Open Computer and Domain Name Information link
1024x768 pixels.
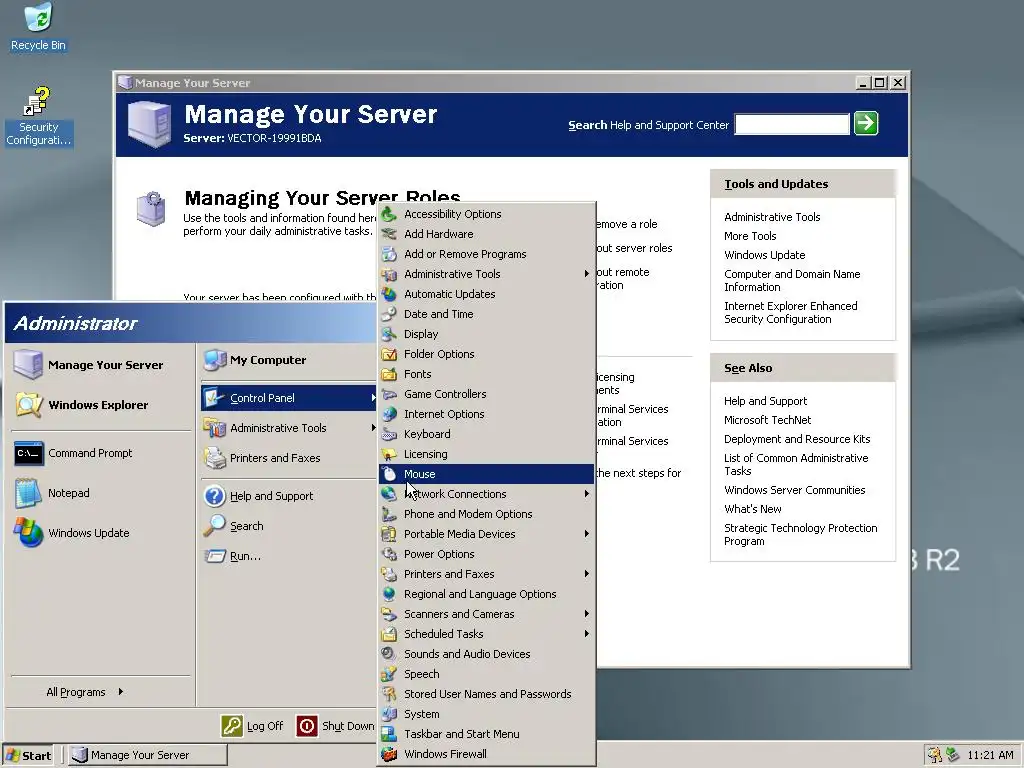[792, 280]
